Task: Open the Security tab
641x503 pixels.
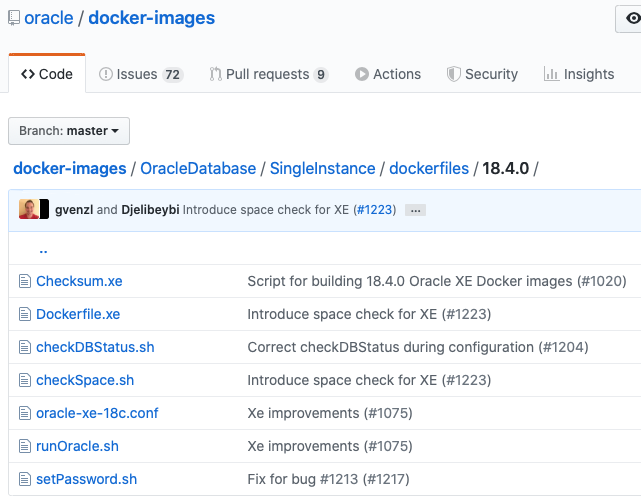Action: pyautogui.click(x=482, y=74)
